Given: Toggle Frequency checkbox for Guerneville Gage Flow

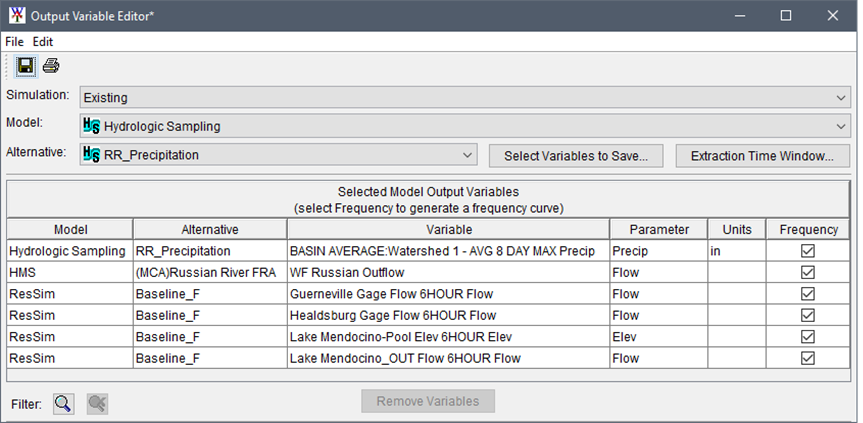Looking at the screenshot, I should (x=807, y=294).
